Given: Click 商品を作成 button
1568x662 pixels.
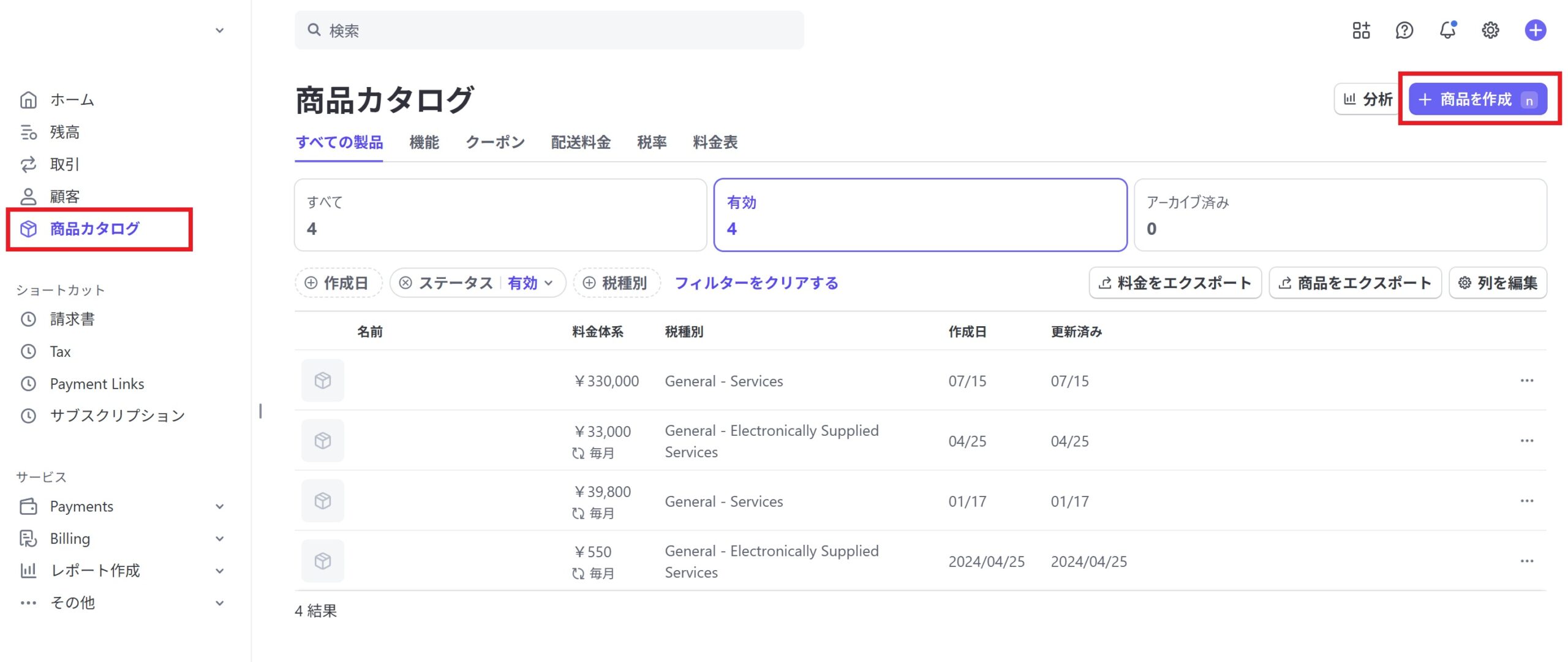Looking at the screenshot, I should click(1477, 99).
